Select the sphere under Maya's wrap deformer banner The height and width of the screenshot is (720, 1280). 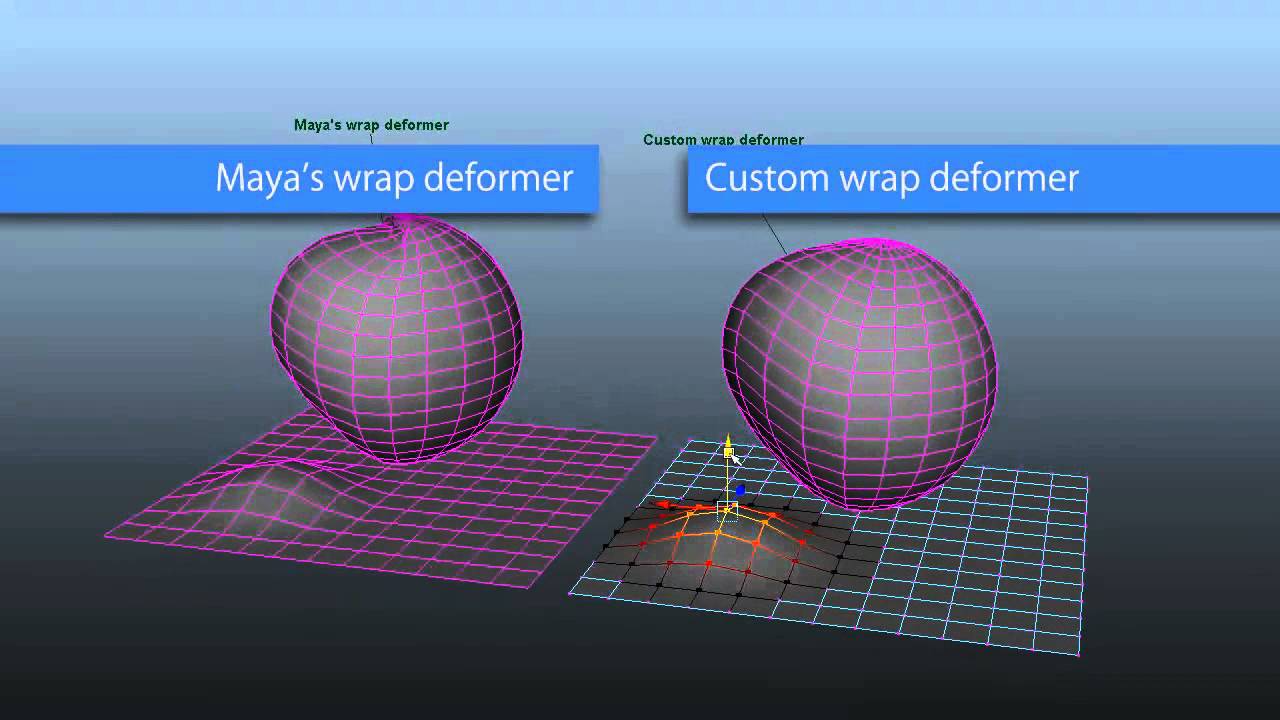click(x=397, y=338)
